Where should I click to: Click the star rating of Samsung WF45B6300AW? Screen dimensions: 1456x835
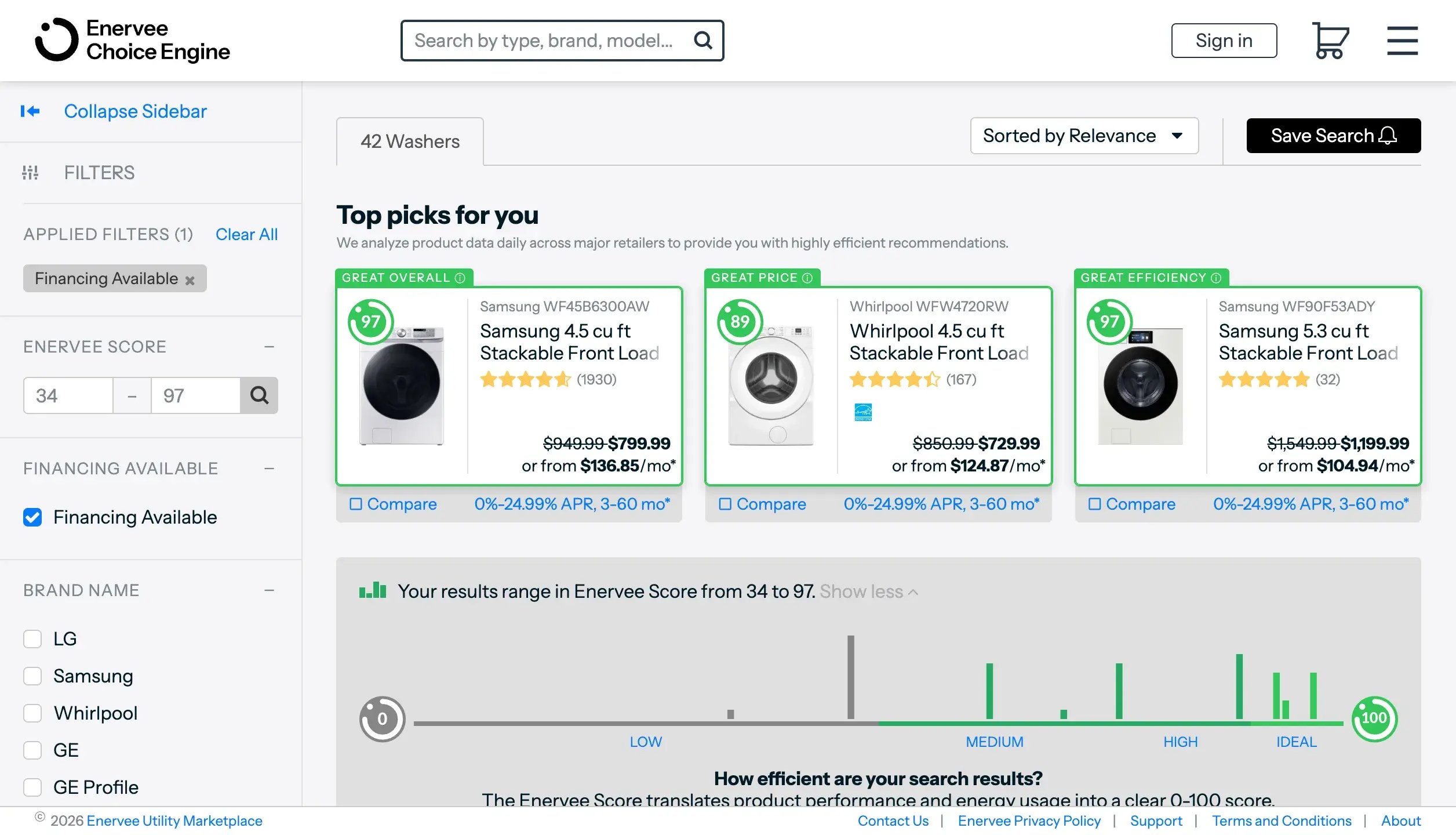pos(526,379)
